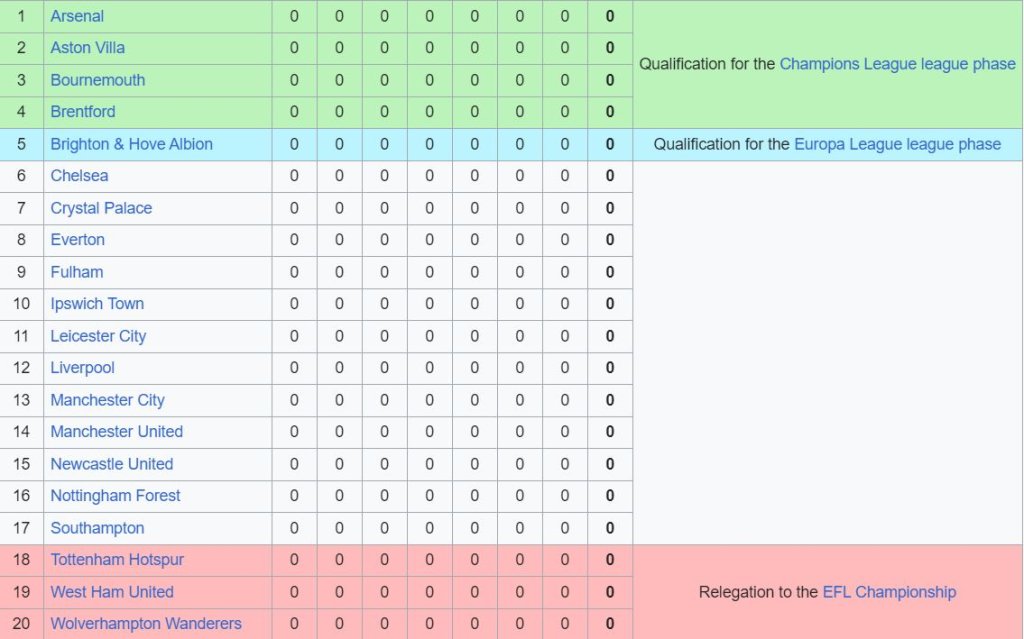Open the Champions League league phase link

pos(897,64)
